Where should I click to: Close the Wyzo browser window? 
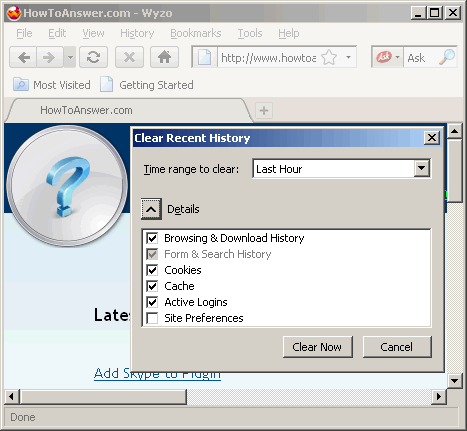[453, 13]
